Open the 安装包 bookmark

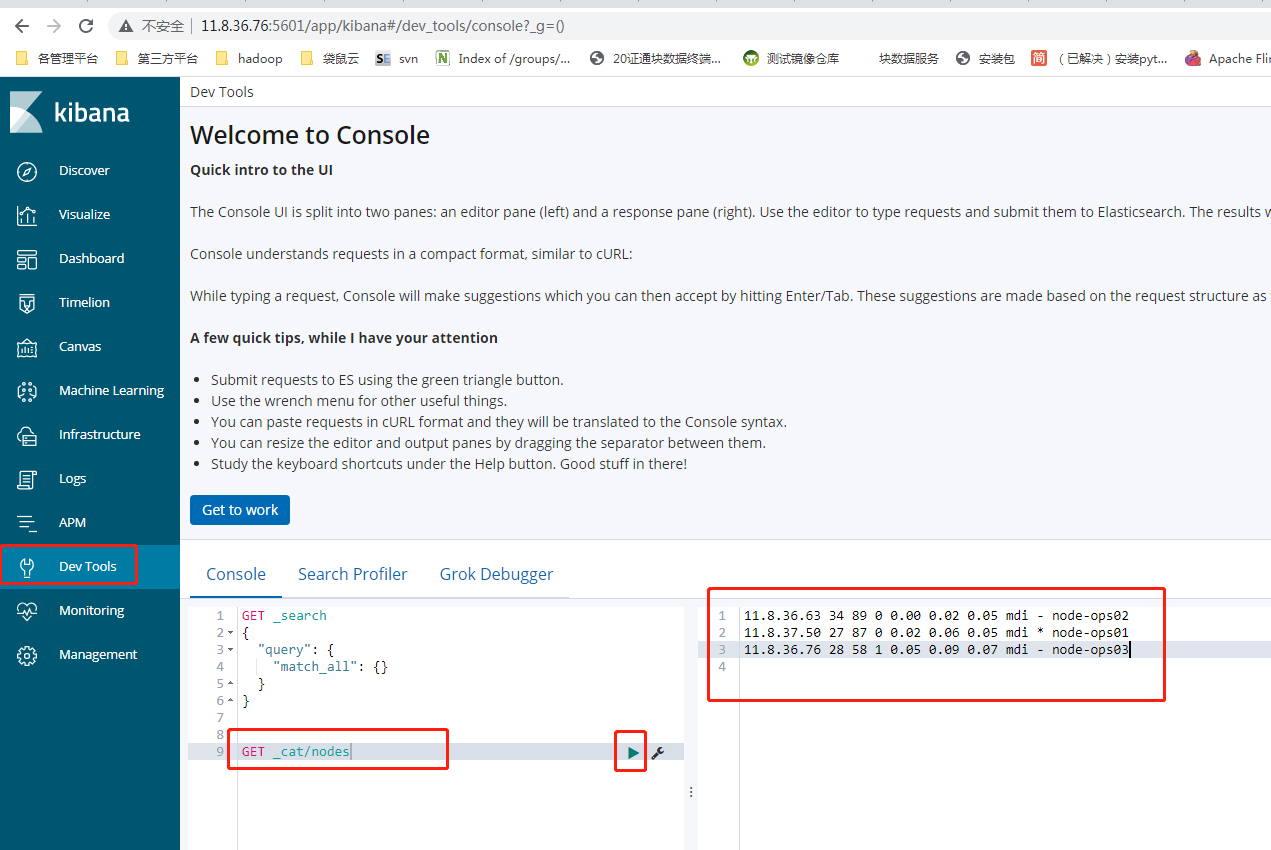coord(985,59)
